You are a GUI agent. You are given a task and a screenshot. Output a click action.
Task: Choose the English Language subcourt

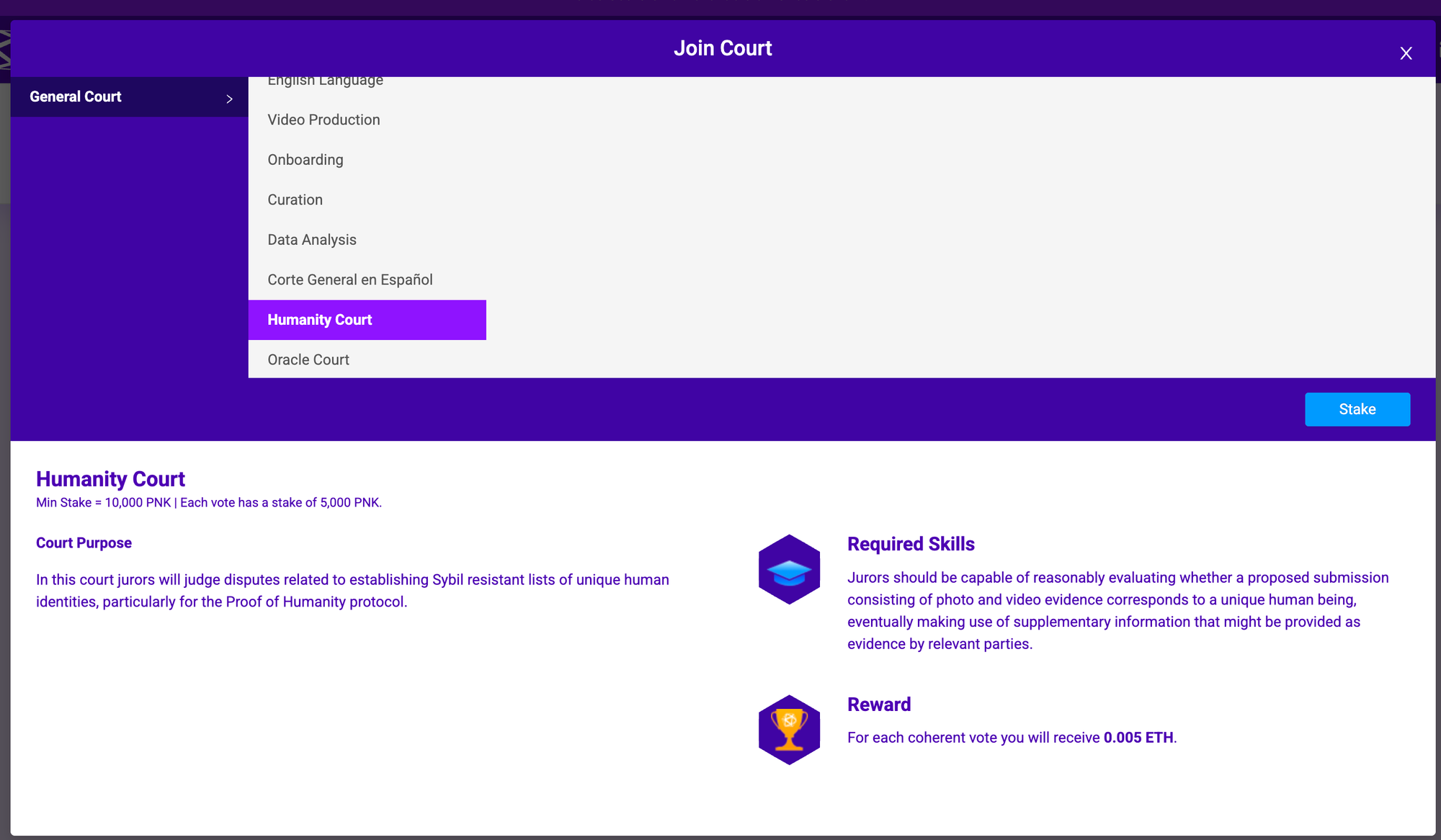325,81
